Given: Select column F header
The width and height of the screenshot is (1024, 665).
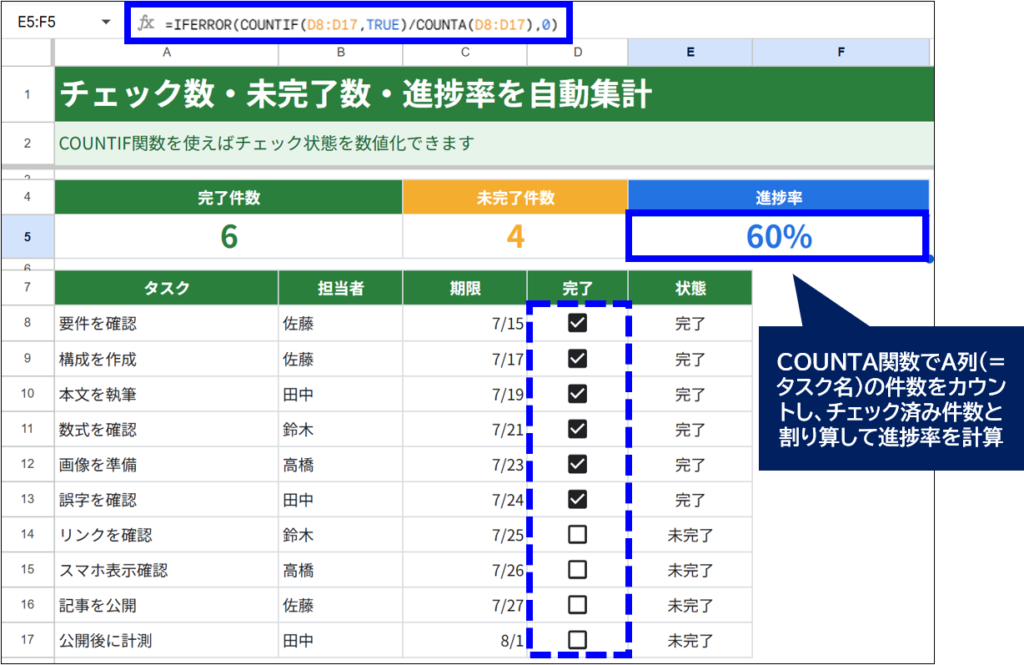Looking at the screenshot, I should [x=840, y=52].
